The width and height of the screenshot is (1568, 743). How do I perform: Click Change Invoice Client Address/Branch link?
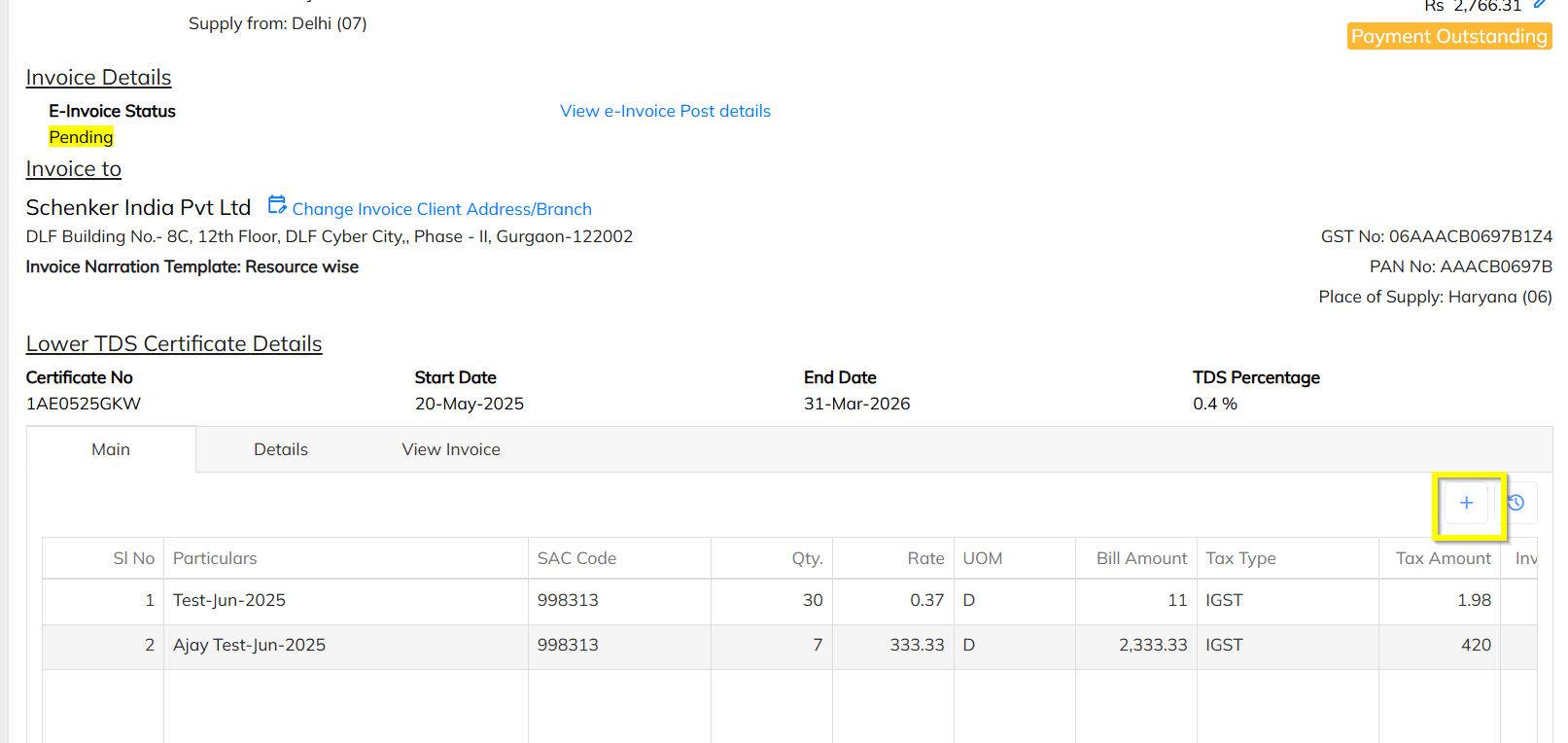pyautogui.click(x=441, y=209)
